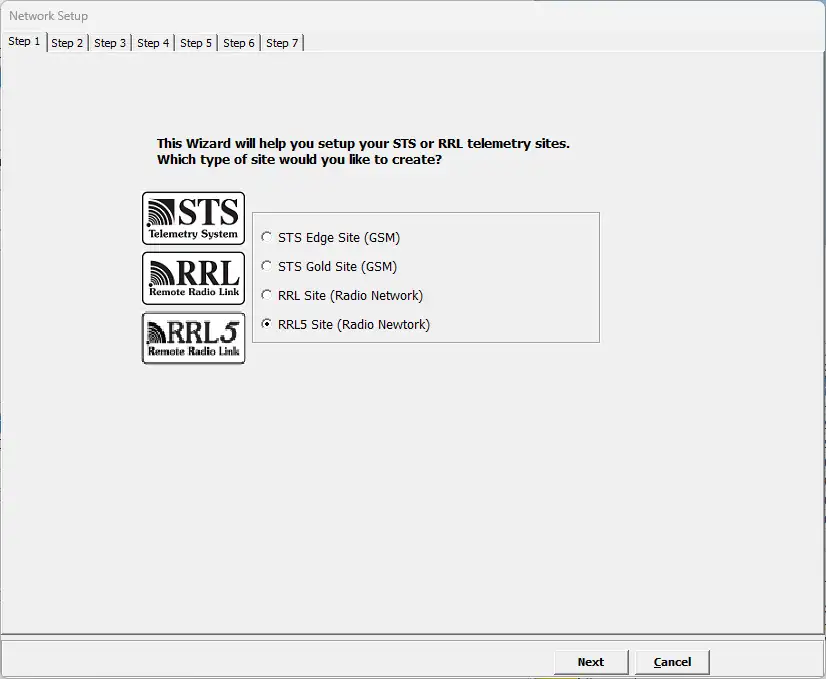Click the Network Setup window title

point(49,16)
